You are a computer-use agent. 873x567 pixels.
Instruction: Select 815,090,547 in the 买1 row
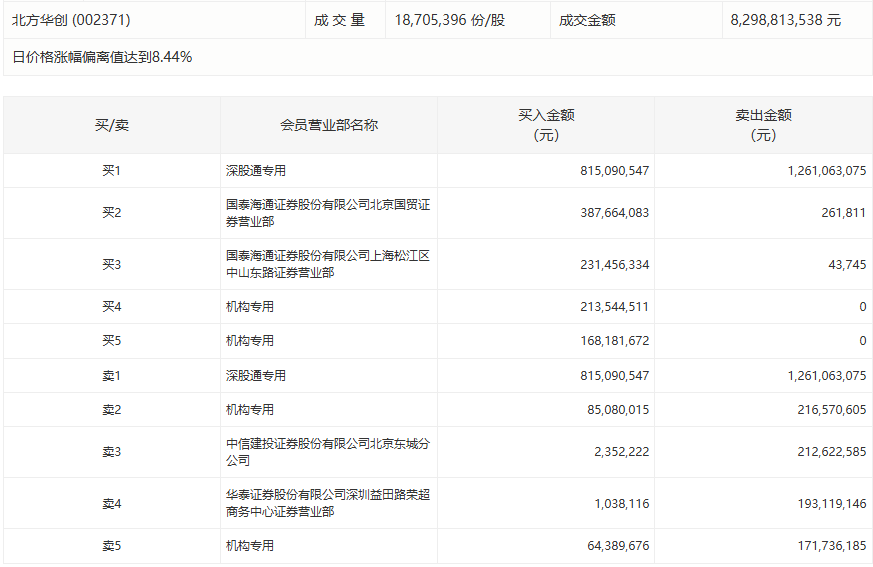coord(615,170)
